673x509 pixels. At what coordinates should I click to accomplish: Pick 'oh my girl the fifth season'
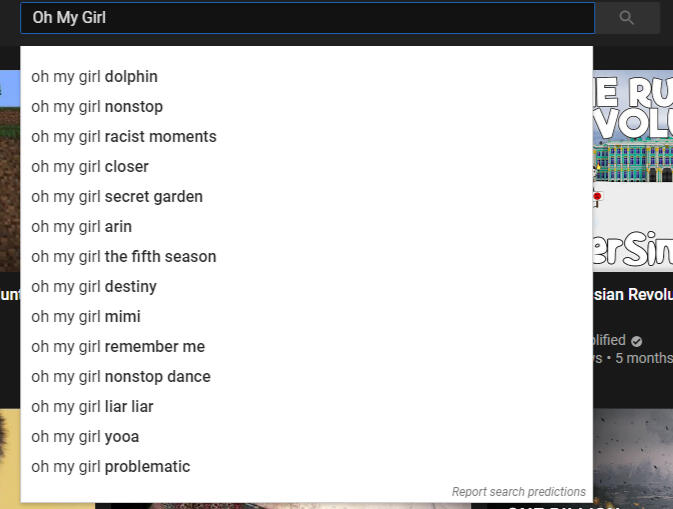point(124,257)
